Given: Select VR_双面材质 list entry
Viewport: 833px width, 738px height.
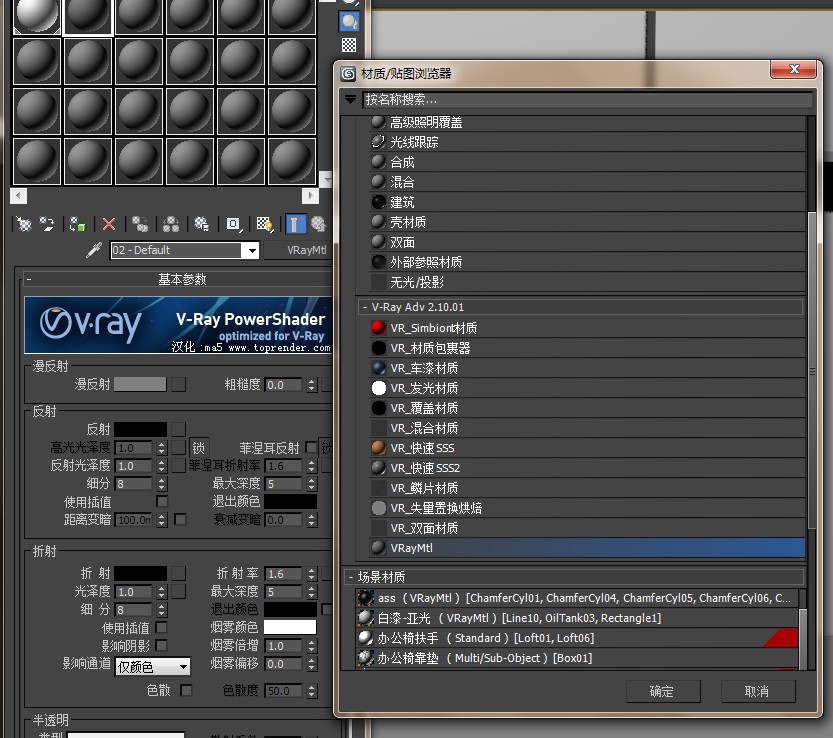Looking at the screenshot, I should click(x=587, y=528).
